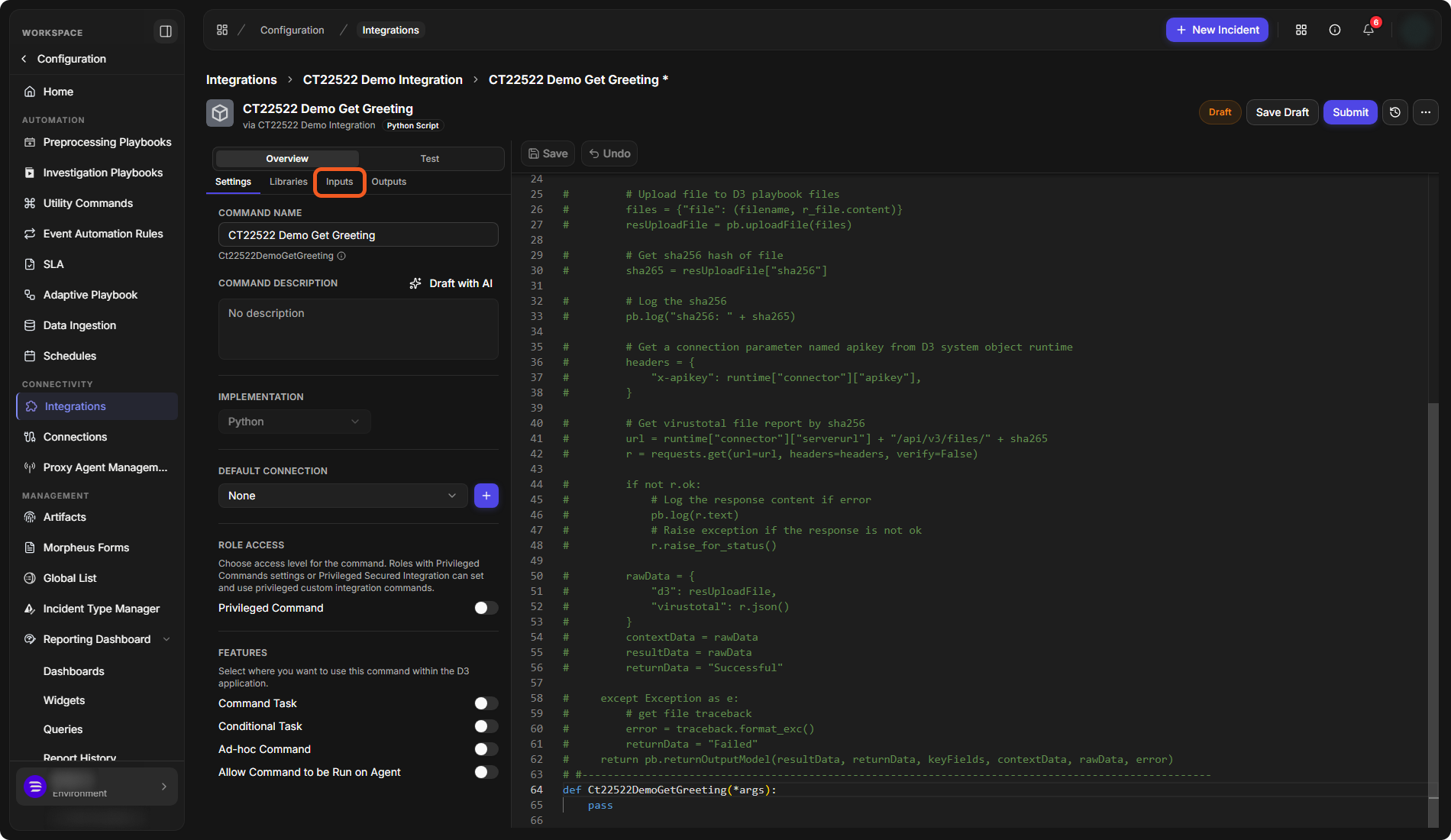Click Draft with AI
The image size is (1451, 840).
[451, 283]
